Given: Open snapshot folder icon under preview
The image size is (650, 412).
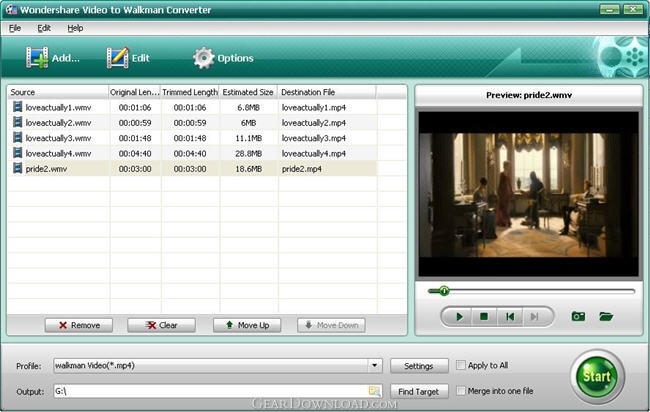Looking at the screenshot, I should pos(606,317).
